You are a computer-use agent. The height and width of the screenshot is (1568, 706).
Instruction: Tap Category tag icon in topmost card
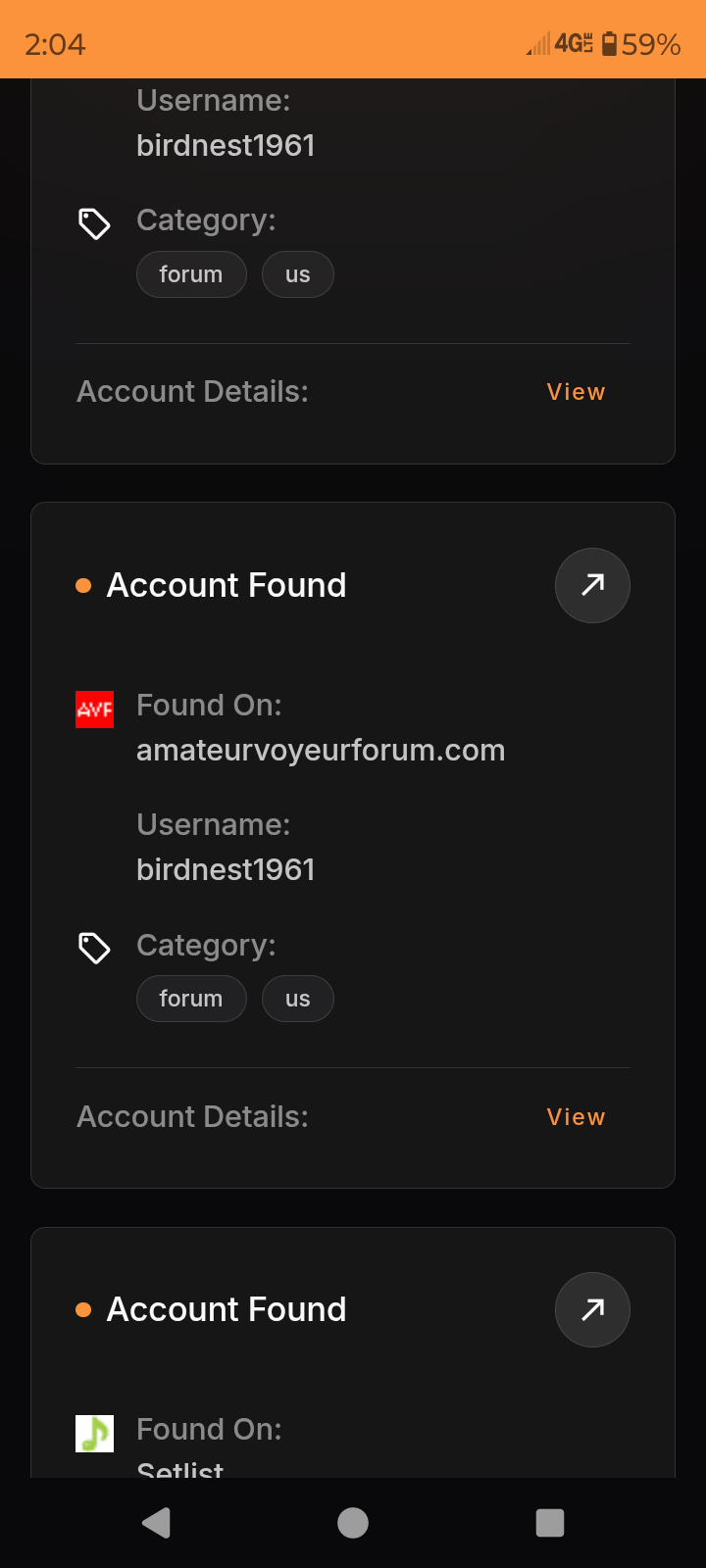pyautogui.click(x=94, y=223)
